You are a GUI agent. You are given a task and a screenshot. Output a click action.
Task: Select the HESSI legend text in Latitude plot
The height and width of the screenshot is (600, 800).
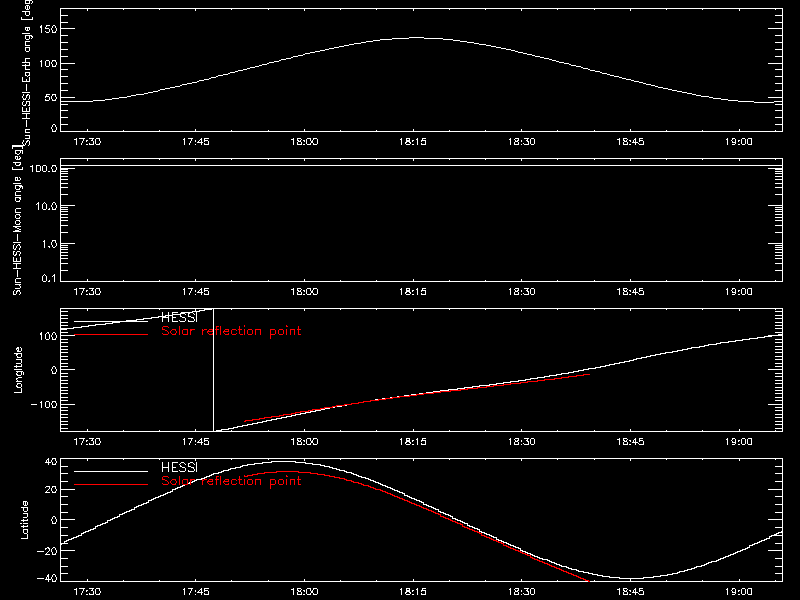179,467
